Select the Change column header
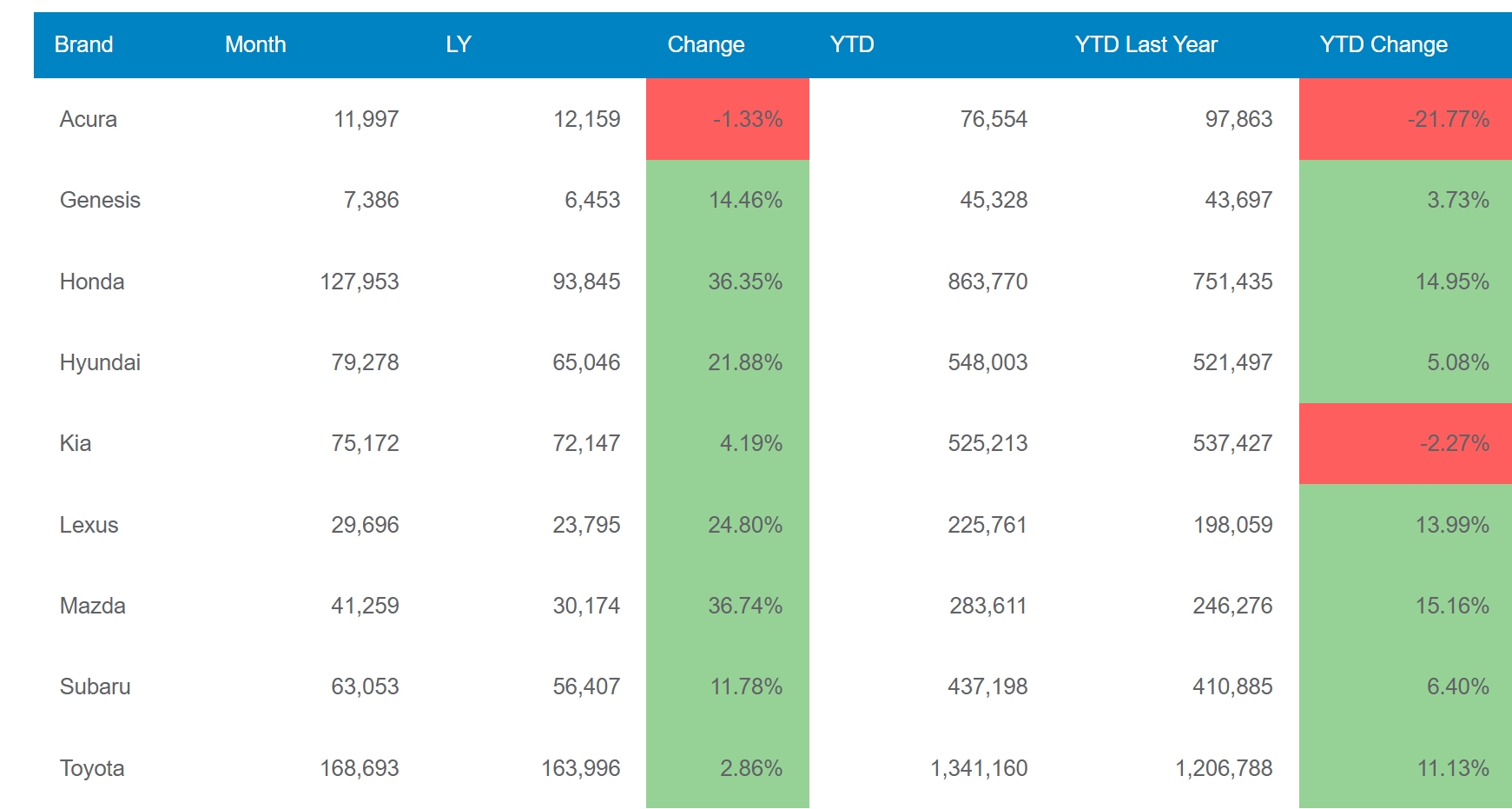This screenshot has width=1512, height=809. [x=705, y=44]
